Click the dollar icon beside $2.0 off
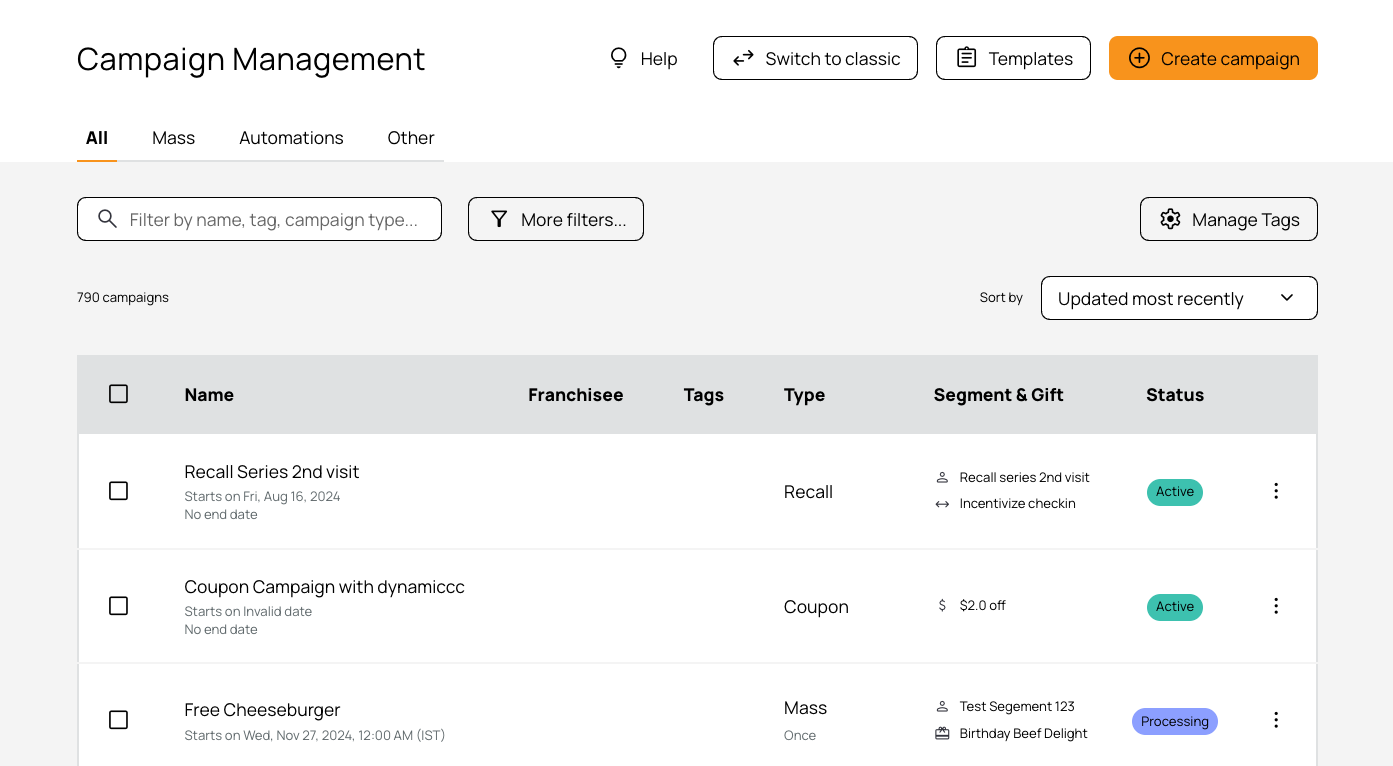The height and width of the screenshot is (766, 1393). [942, 605]
